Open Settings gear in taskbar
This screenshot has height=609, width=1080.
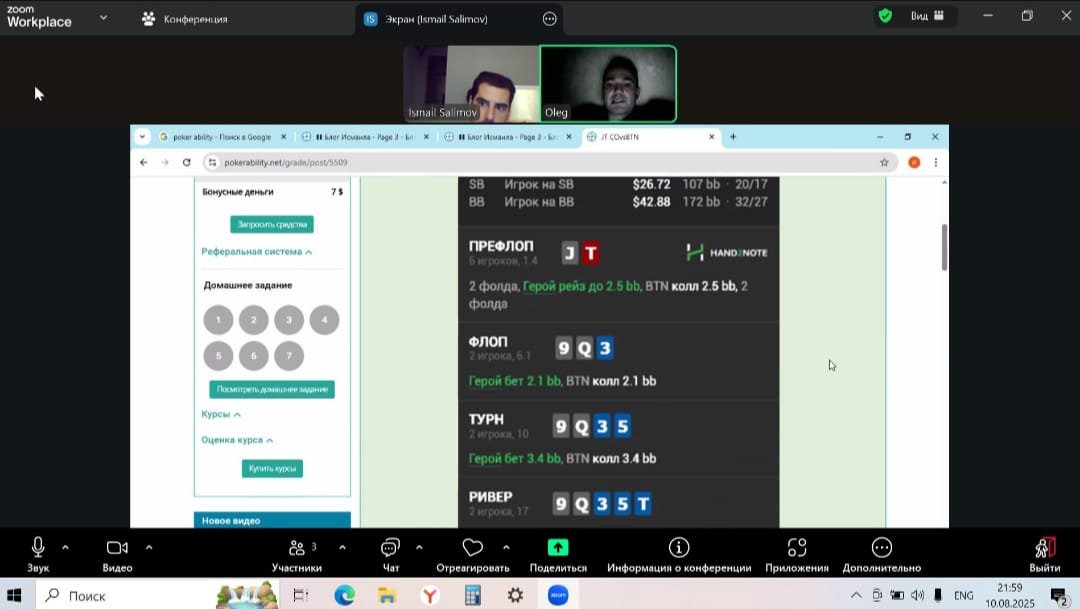point(515,595)
